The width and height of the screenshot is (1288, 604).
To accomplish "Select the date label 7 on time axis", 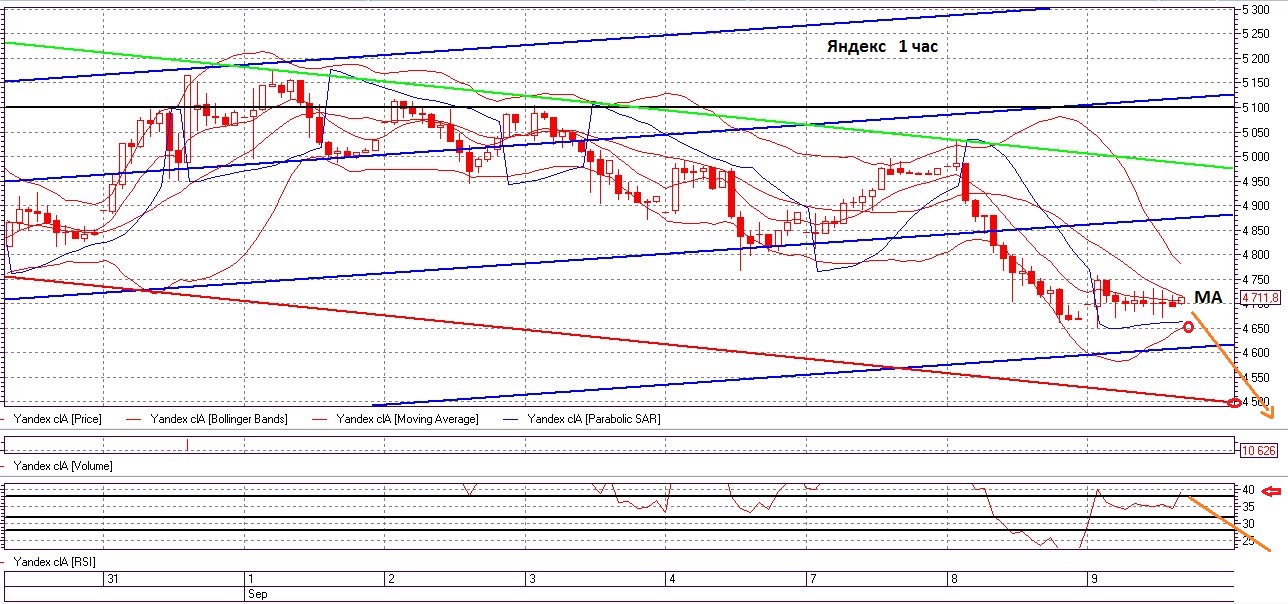I will pyautogui.click(x=813, y=579).
